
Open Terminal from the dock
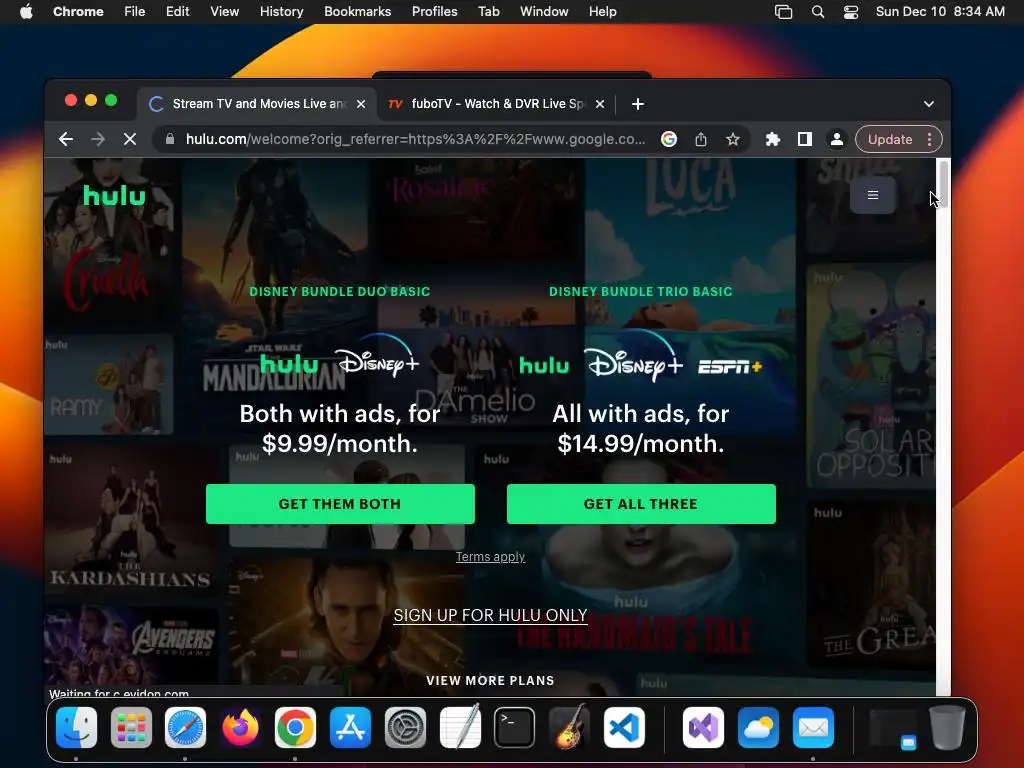(515, 728)
